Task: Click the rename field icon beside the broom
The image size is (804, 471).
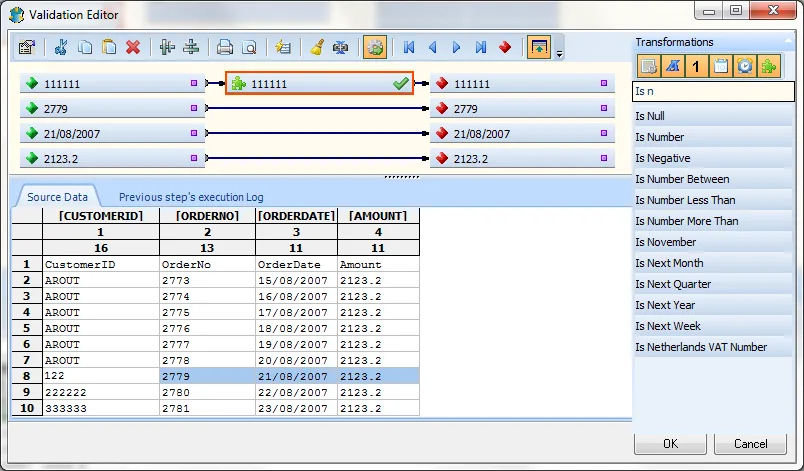Action: point(340,48)
